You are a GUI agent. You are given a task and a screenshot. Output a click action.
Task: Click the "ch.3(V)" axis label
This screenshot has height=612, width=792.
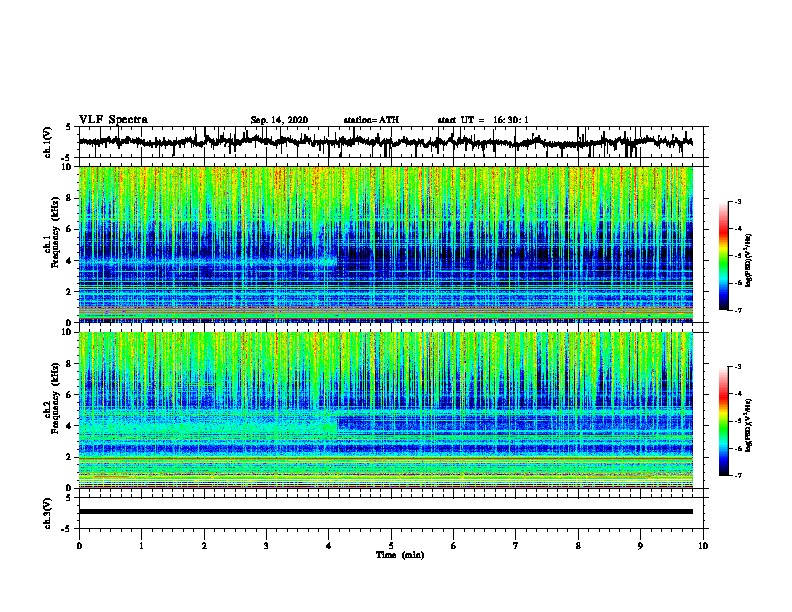[x=48, y=513]
